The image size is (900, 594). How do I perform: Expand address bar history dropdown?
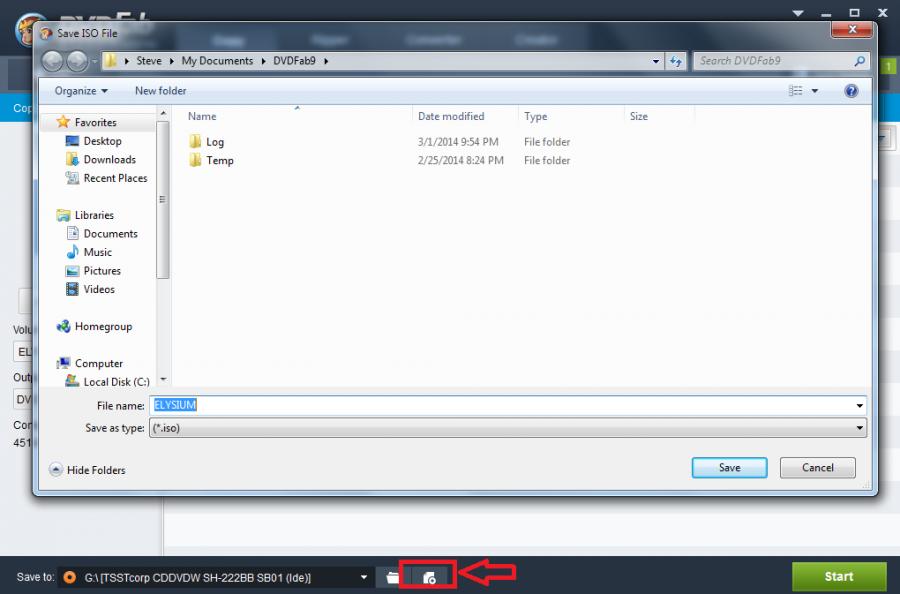pyautogui.click(x=655, y=61)
